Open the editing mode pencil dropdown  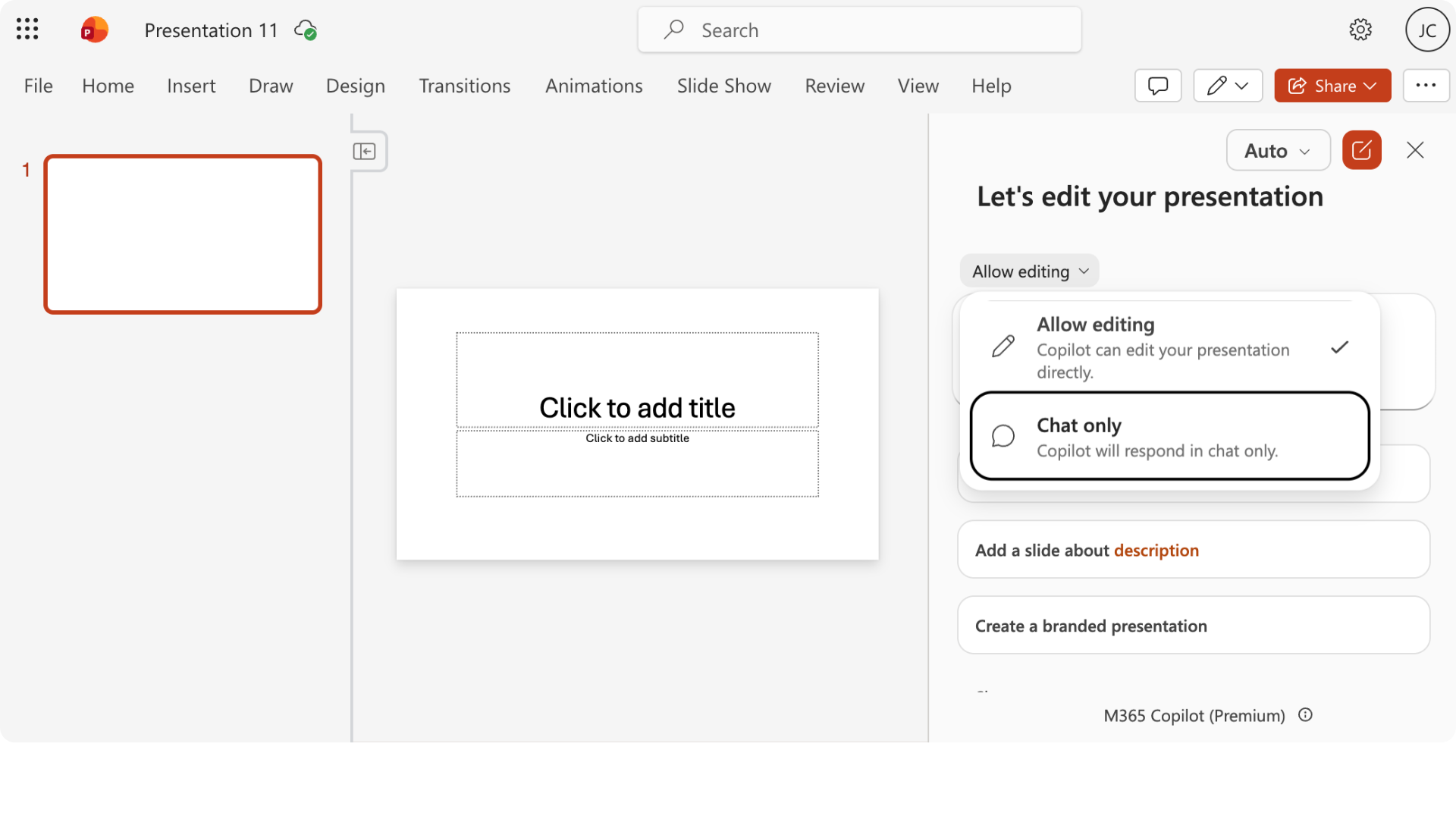click(1228, 86)
